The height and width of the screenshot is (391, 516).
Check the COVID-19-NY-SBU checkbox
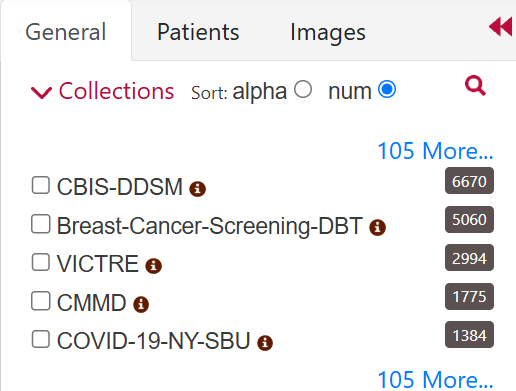click(x=41, y=339)
